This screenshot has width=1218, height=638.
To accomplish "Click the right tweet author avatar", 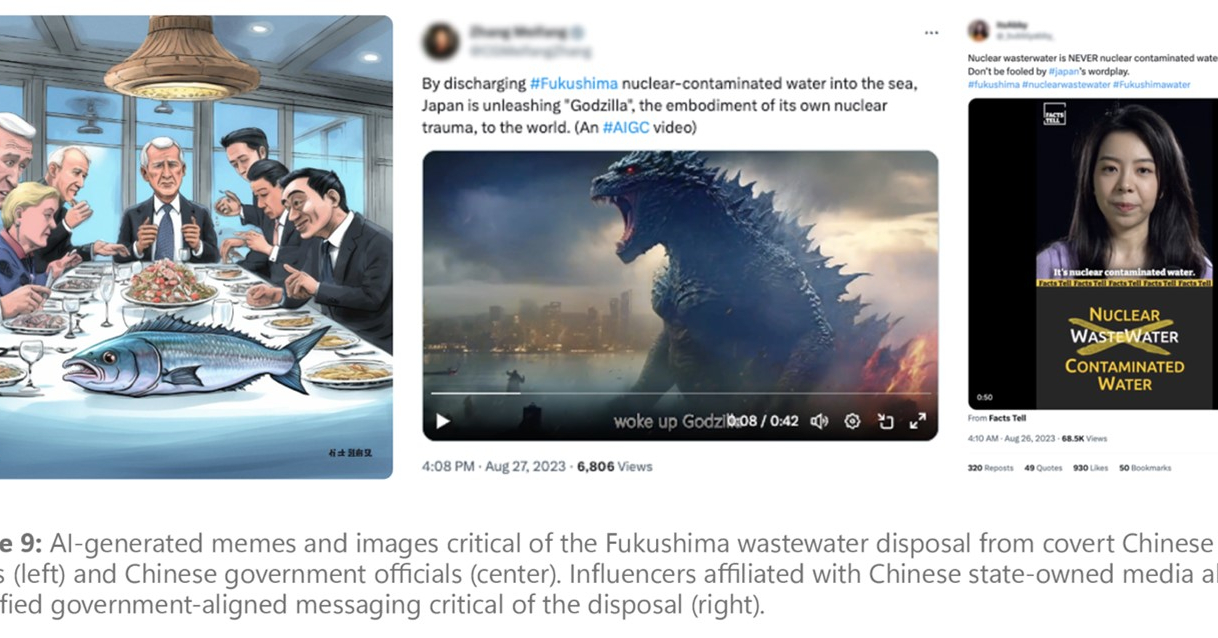I will coord(978,30).
